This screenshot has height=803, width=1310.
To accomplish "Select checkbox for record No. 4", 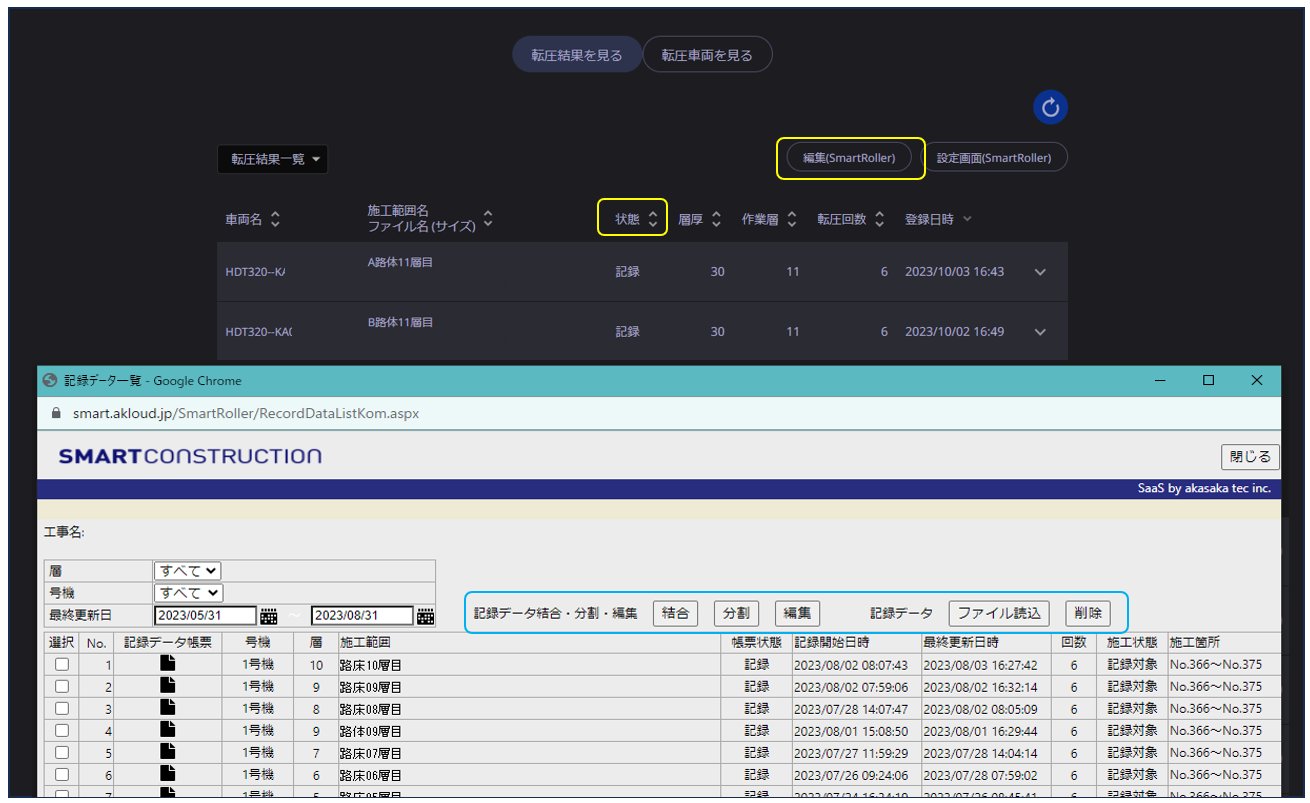I will tap(62, 730).
